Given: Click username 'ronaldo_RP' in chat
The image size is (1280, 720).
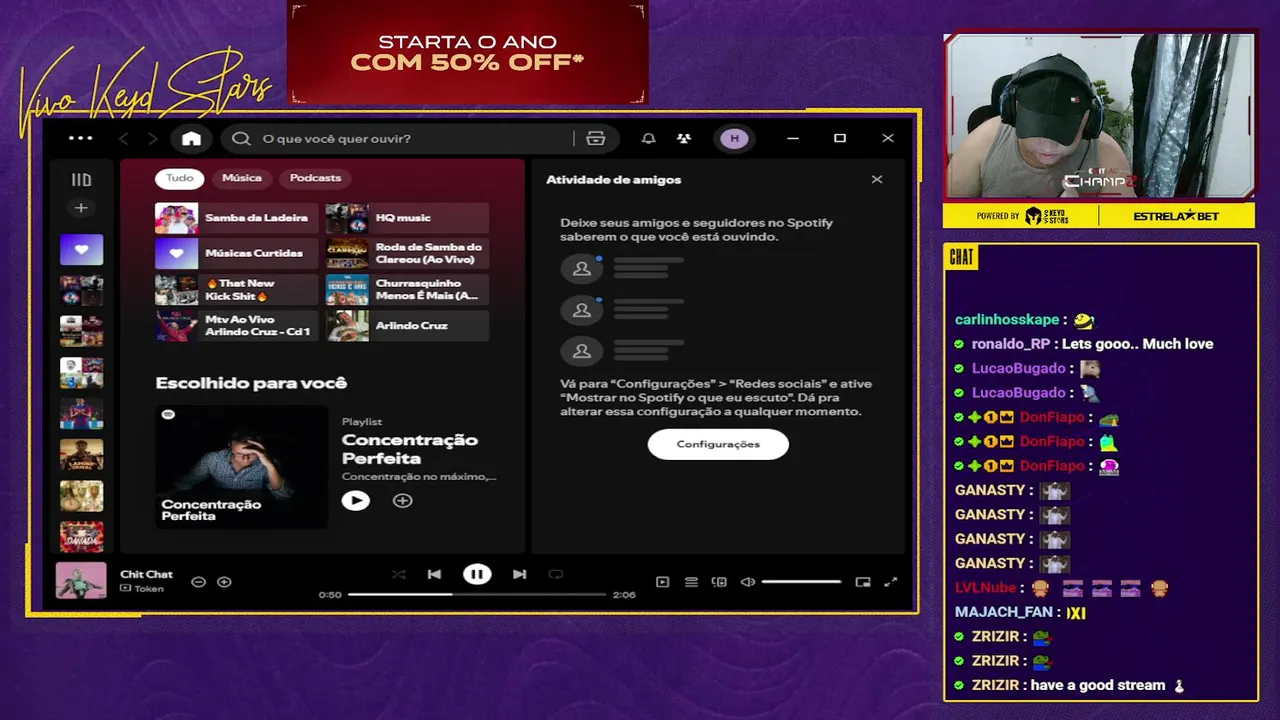Looking at the screenshot, I should pos(1011,344).
